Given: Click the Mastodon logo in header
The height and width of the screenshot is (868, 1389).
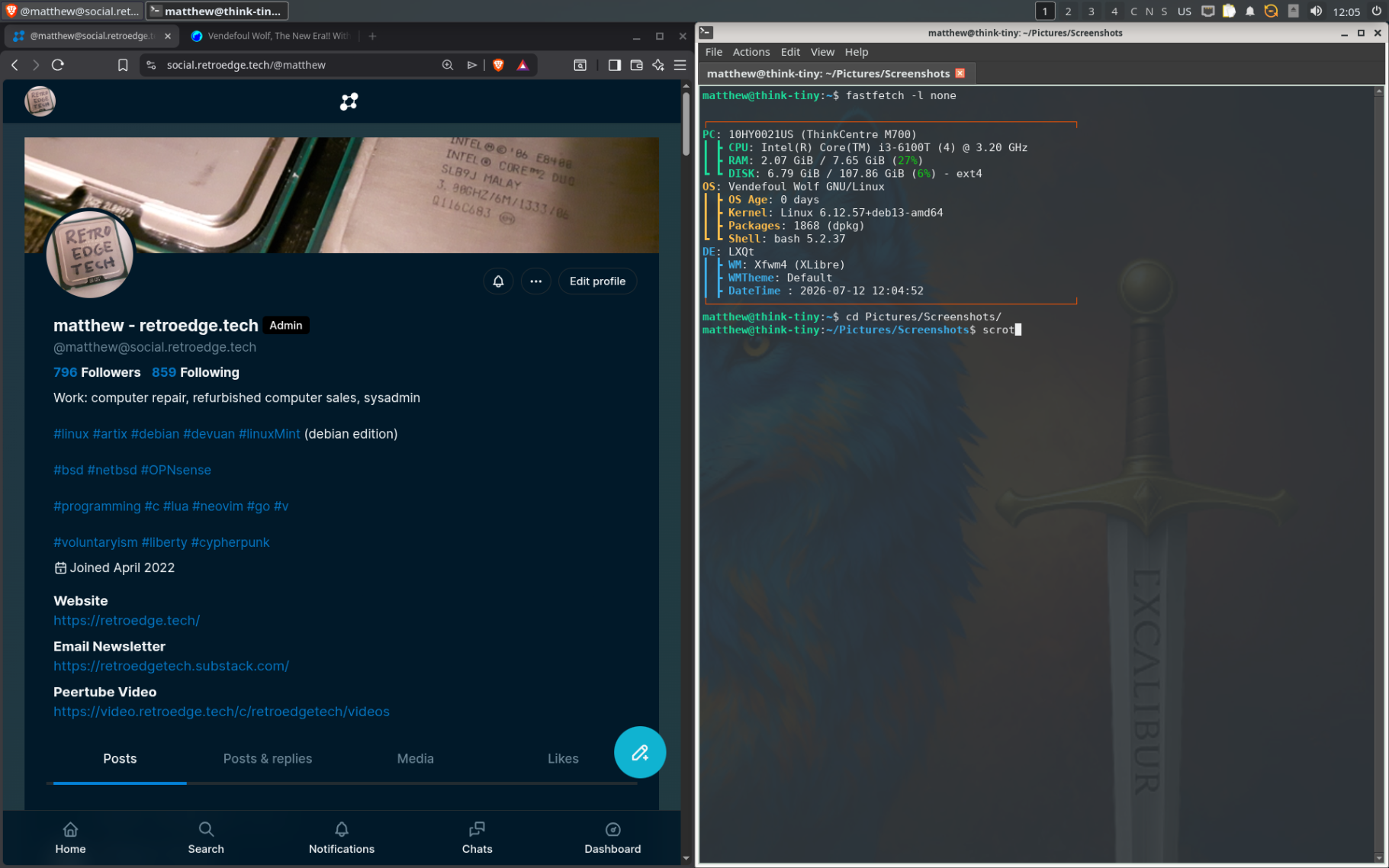Looking at the screenshot, I should point(349,101).
